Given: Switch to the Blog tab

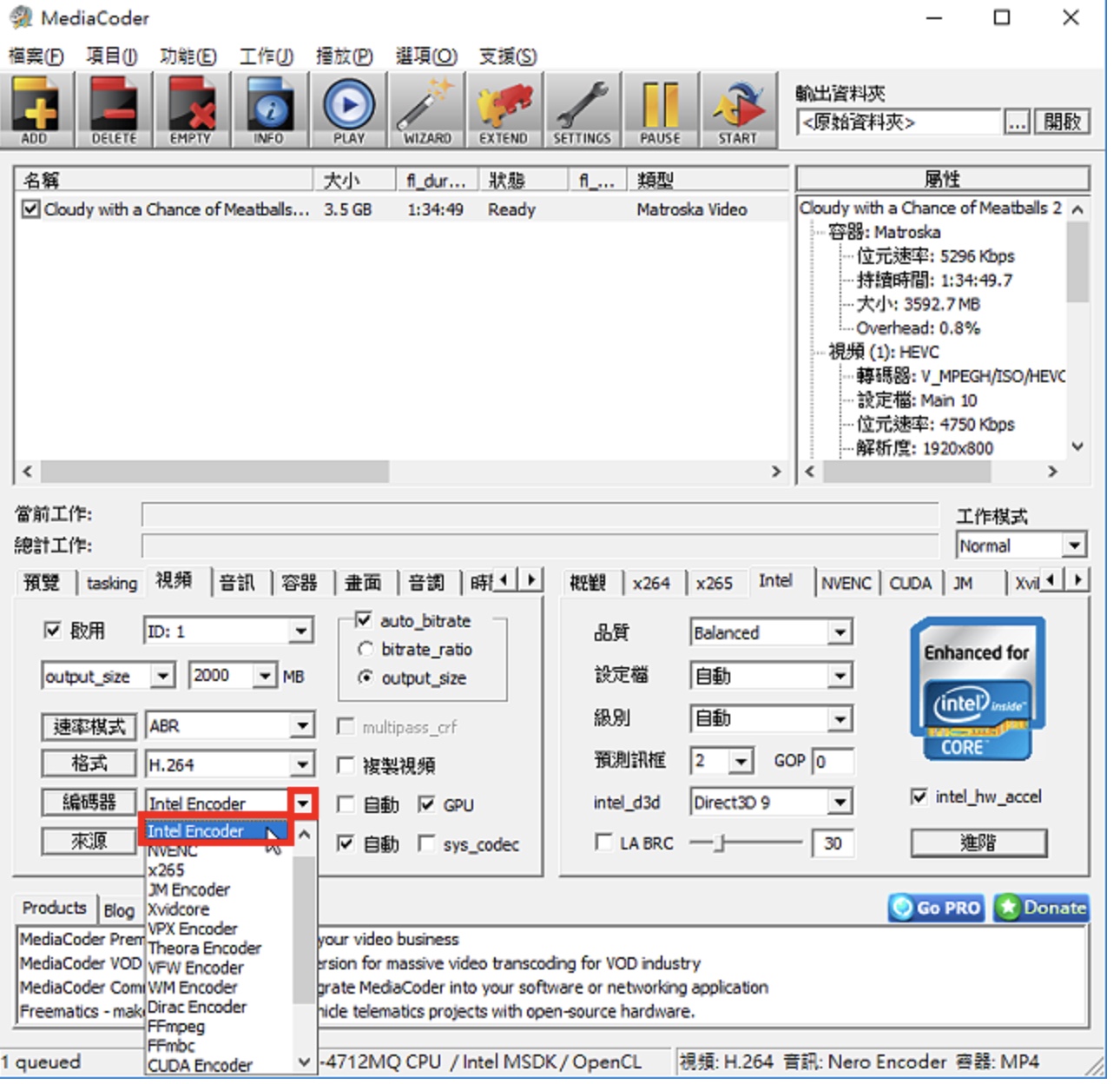Looking at the screenshot, I should point(119,910).
